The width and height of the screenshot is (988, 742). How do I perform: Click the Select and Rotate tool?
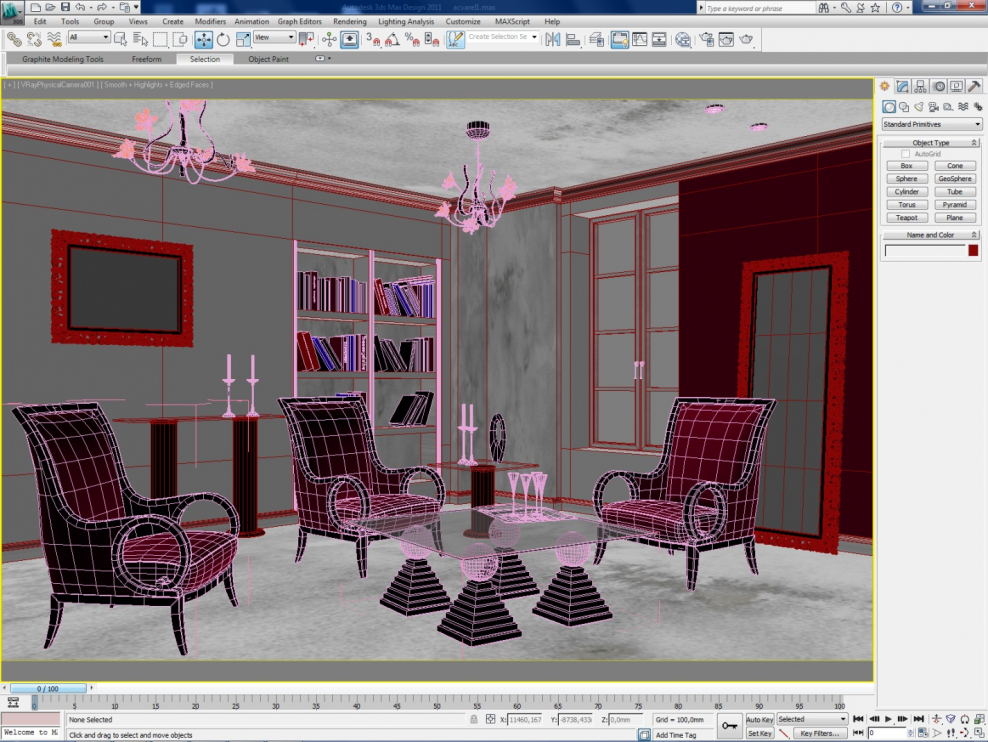click(223, 40)
